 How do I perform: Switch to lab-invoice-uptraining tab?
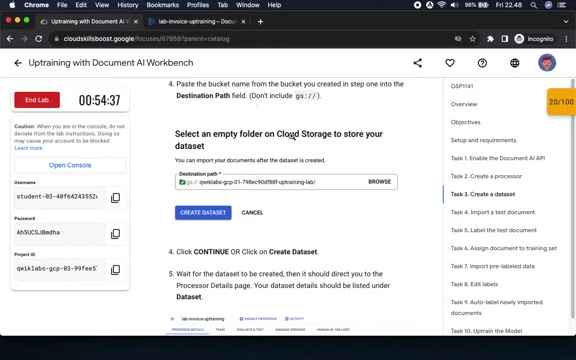click(197, 21)
